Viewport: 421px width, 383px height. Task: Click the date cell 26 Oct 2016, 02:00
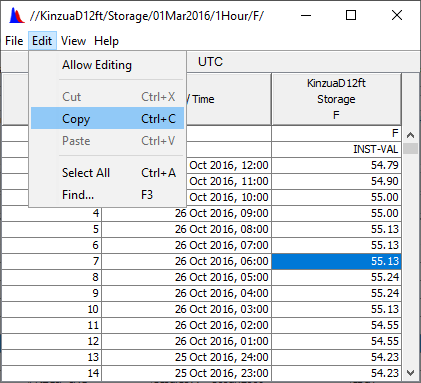[186, 325]
